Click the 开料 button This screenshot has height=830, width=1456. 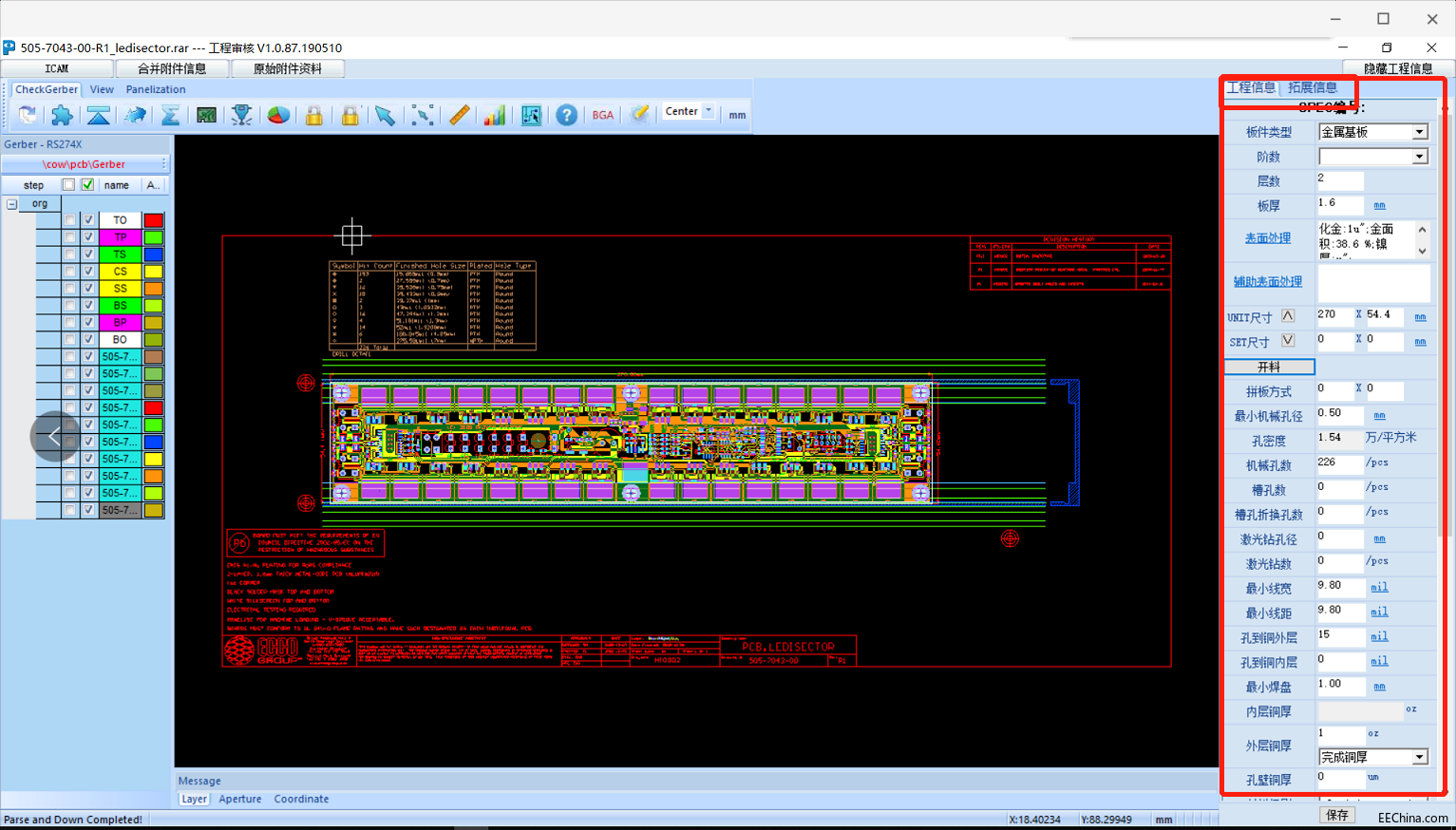tap(1269, 367)
